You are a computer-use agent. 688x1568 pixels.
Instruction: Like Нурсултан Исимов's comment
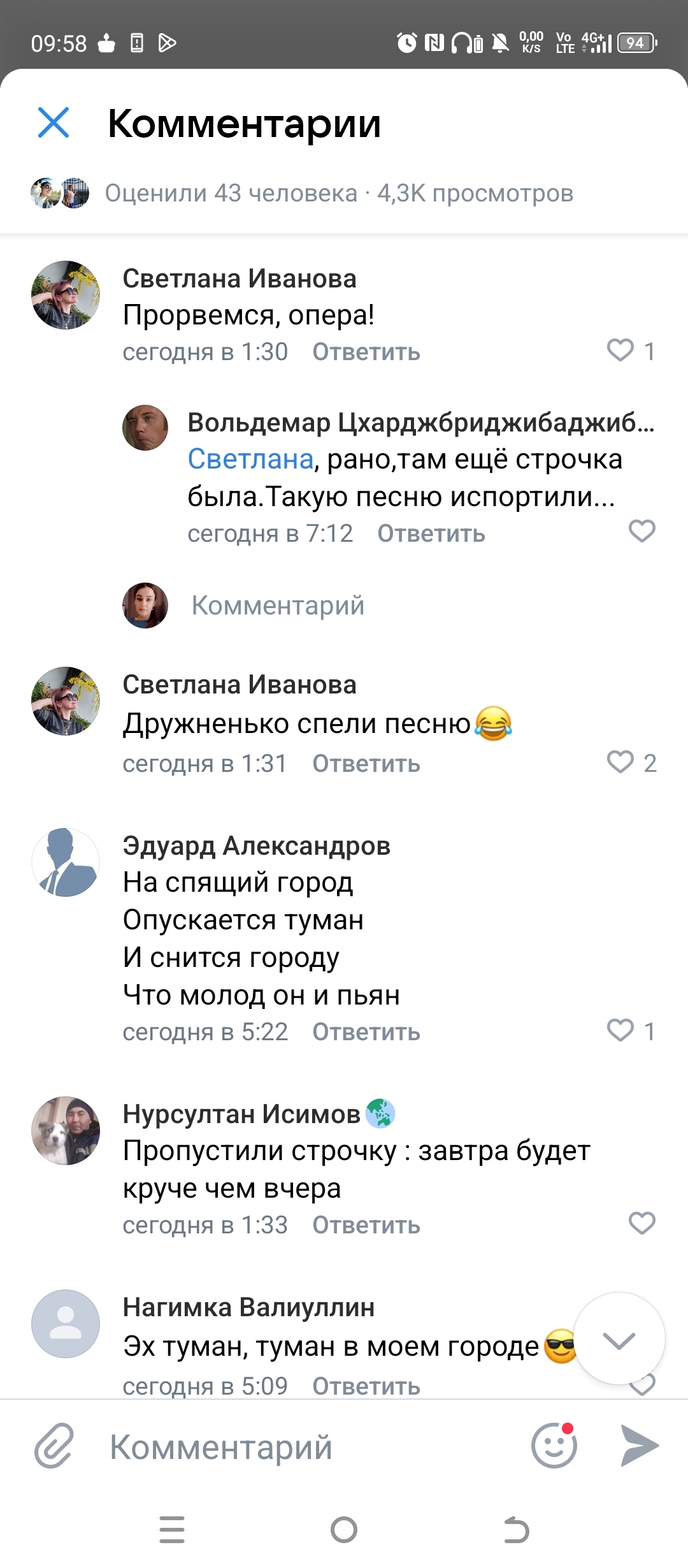pyautogui.click(x=641, y=1224)
